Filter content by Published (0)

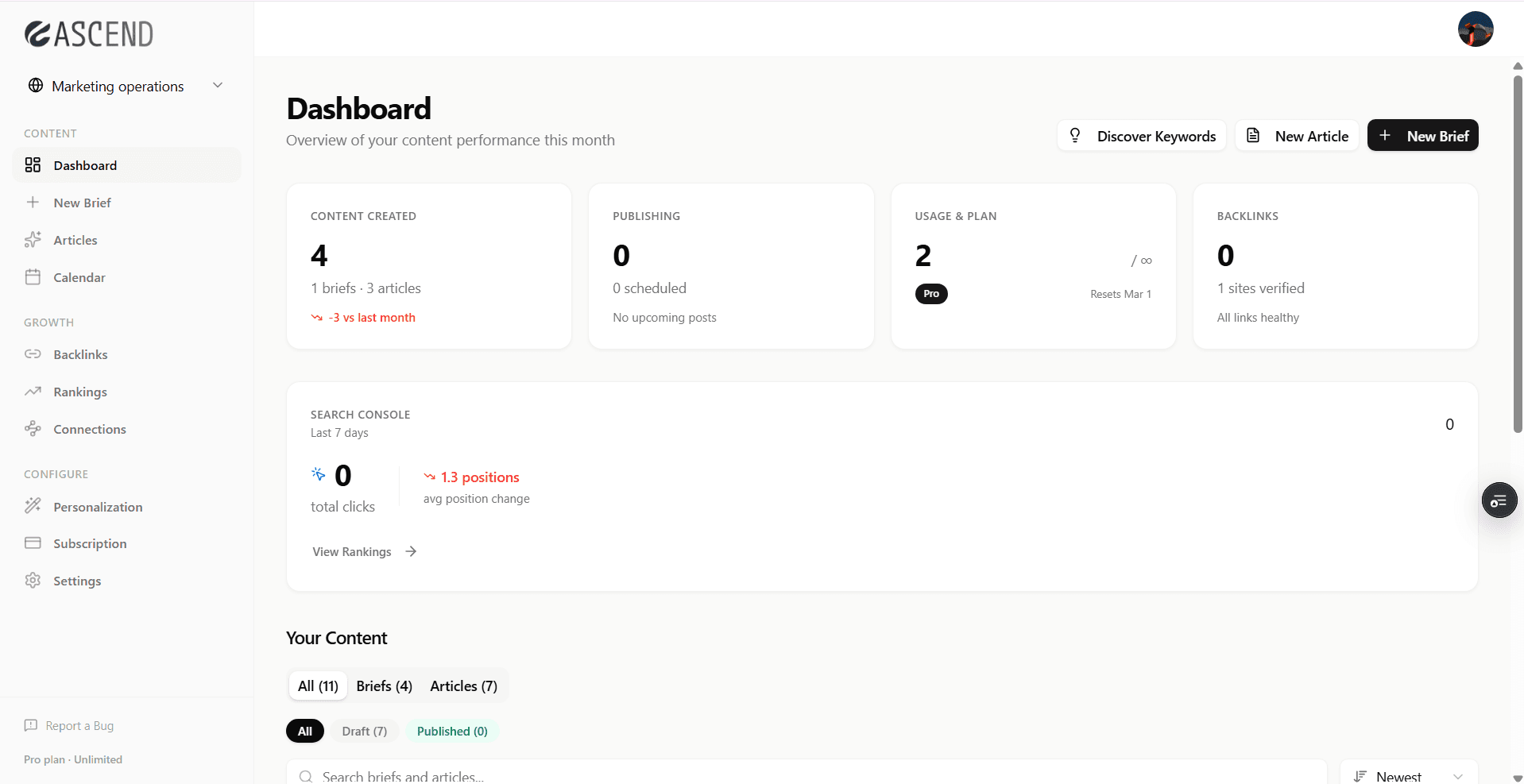point(451,731)
